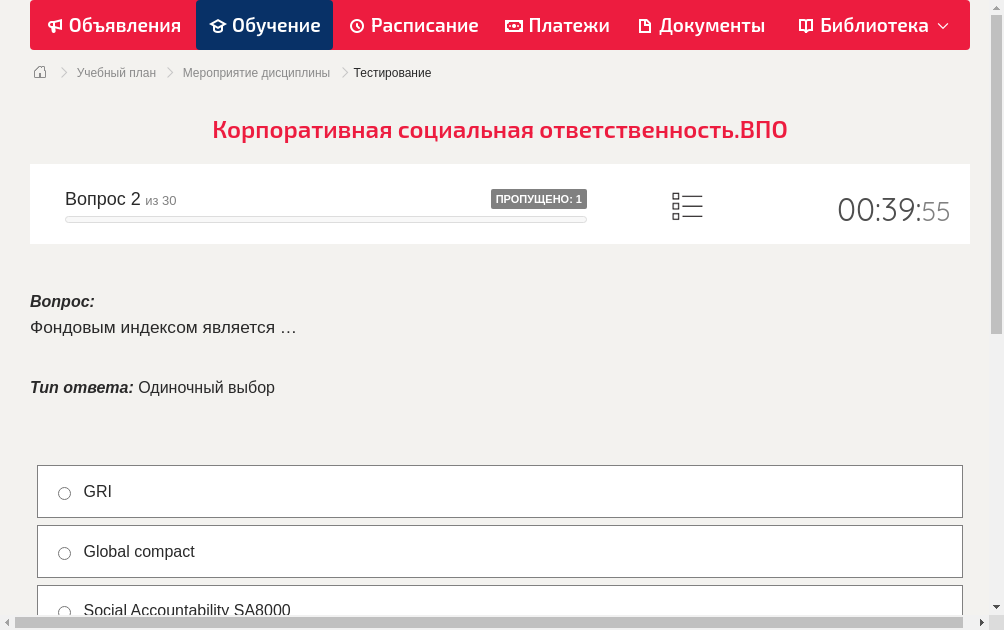Select the Global compact answer option
The image size is (1004, 630).
[64, 552]
